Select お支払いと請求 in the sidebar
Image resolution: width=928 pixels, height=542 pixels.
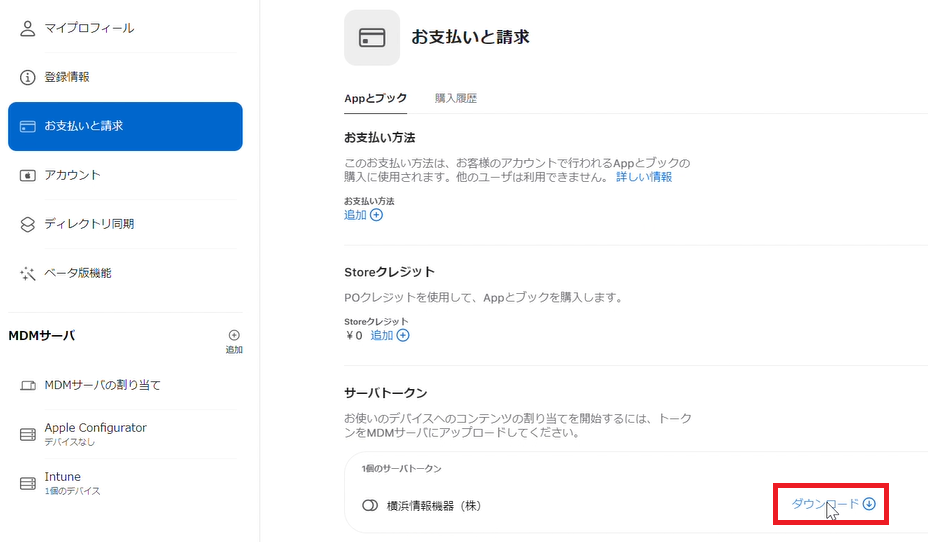[125, 126]
